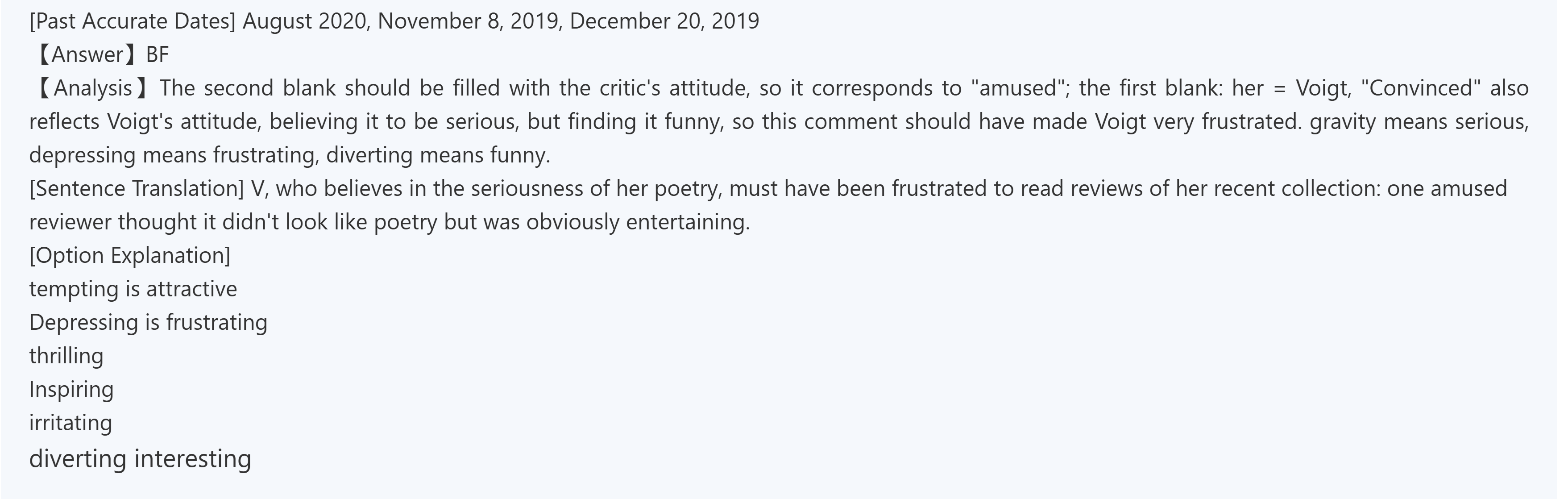
Task: Click the "[Sentence Translation]" label
Action: (x=137, y=189)
